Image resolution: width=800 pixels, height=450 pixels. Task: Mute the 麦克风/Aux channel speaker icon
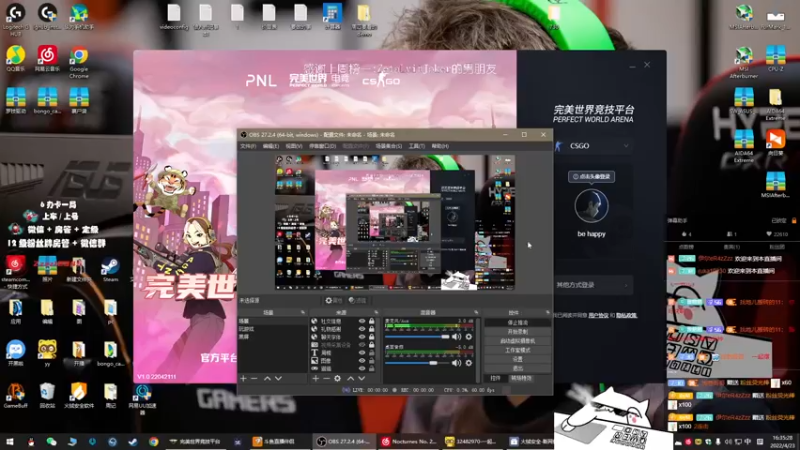click(456, 337)
